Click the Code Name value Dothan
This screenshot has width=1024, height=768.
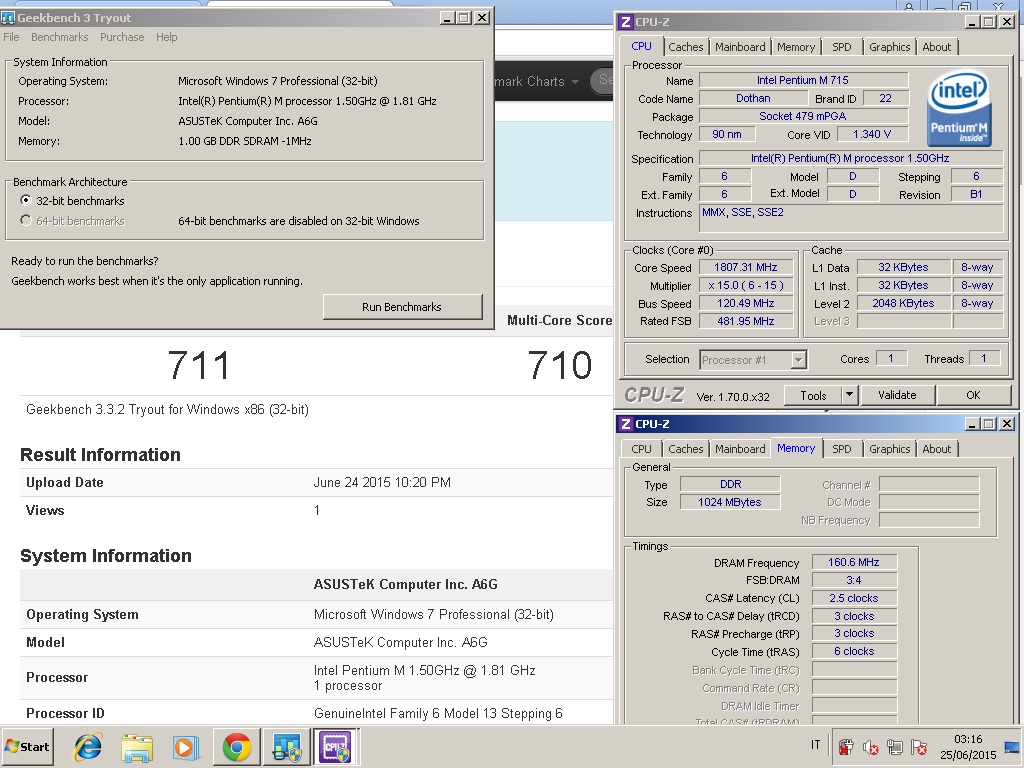(753, 98)
